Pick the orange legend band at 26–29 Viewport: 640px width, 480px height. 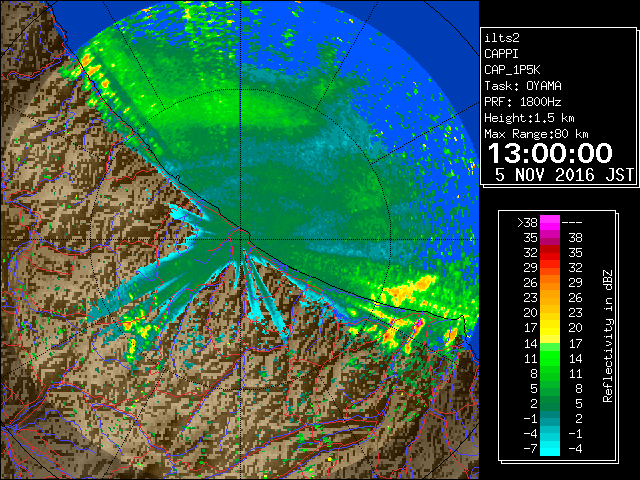(x=550, y=283)
